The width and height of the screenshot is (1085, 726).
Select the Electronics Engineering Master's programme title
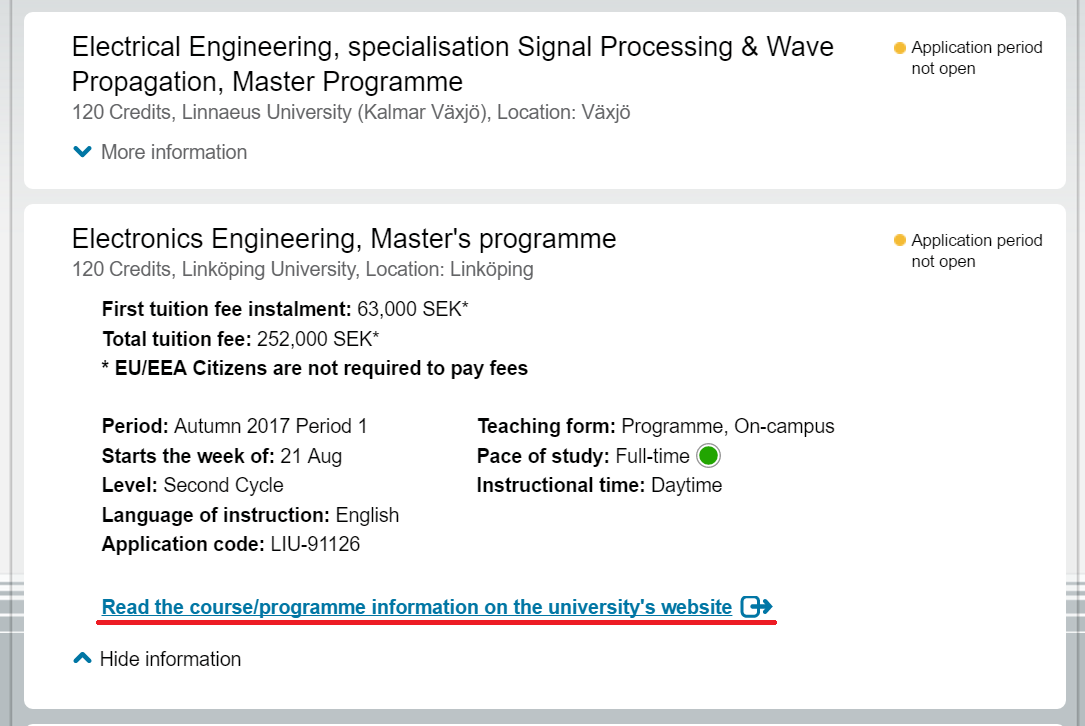coord(344,239)
